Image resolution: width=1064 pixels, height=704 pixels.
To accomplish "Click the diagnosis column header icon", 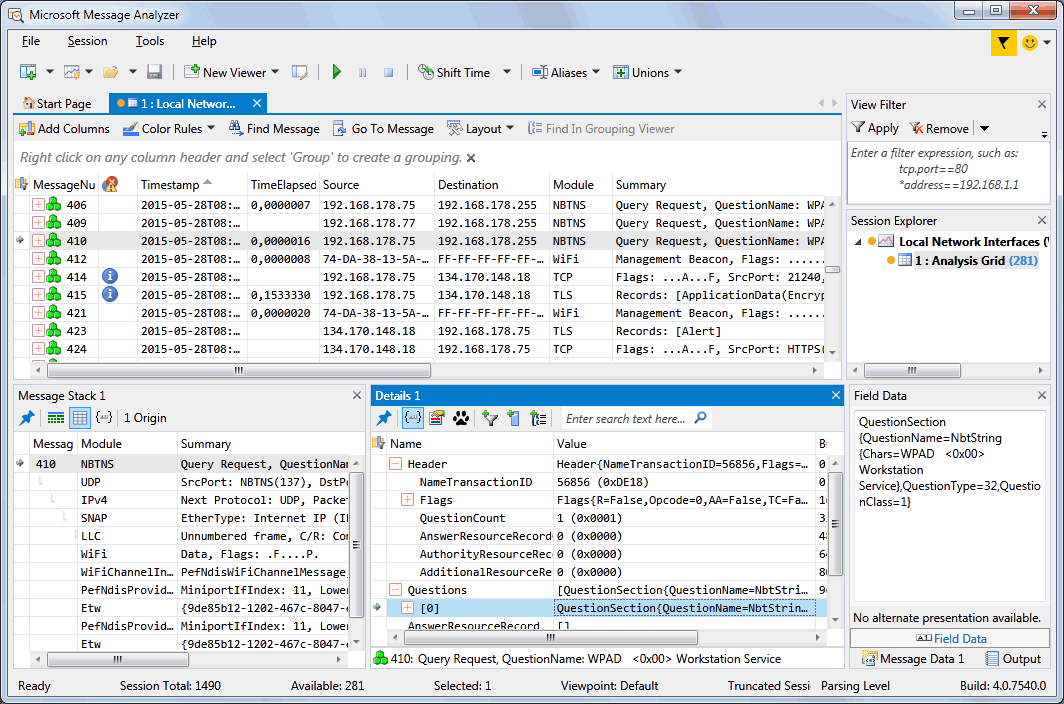I will pyautogui.click(x=110, y=184).
